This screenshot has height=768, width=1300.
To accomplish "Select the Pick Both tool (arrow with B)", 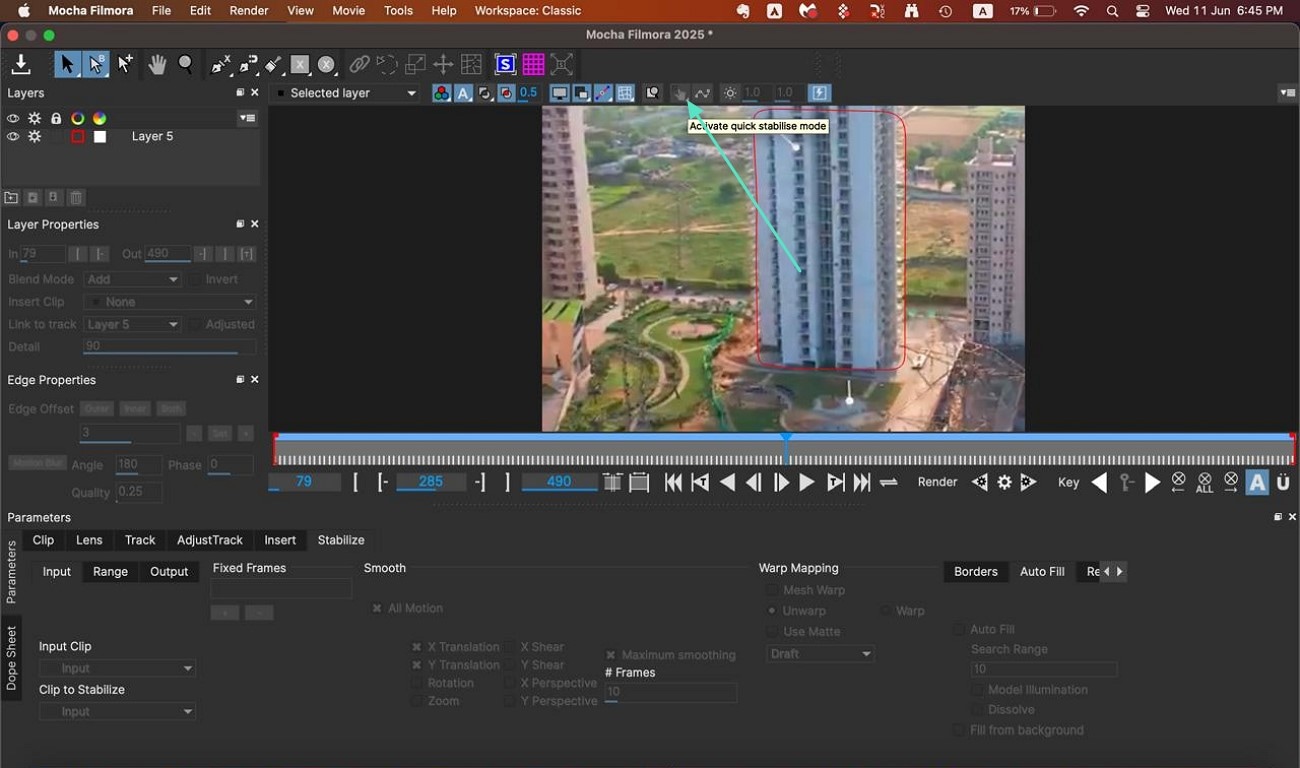I will click(96, 65).
